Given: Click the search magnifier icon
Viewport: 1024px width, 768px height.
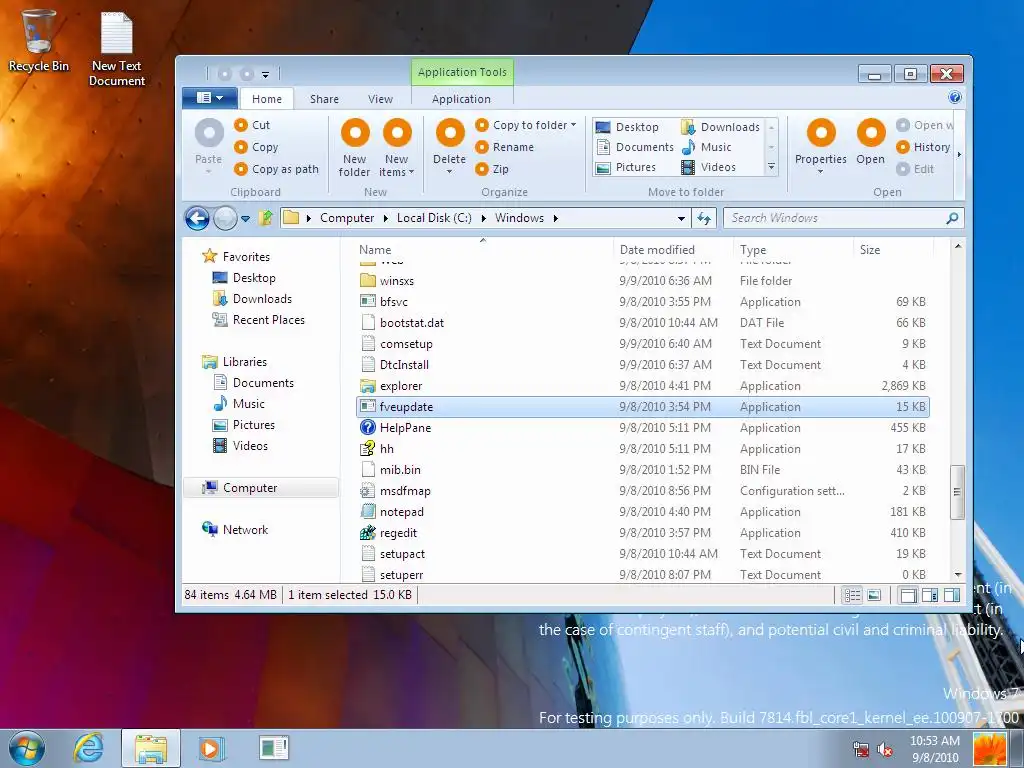Looking at the screenshot, I should (952, 218).
